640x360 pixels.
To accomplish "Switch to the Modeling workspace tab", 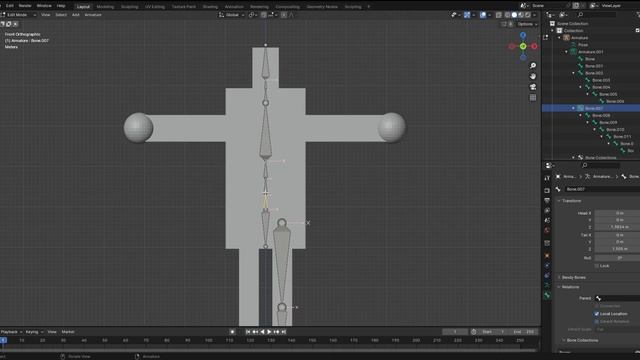I will point(105,7).
